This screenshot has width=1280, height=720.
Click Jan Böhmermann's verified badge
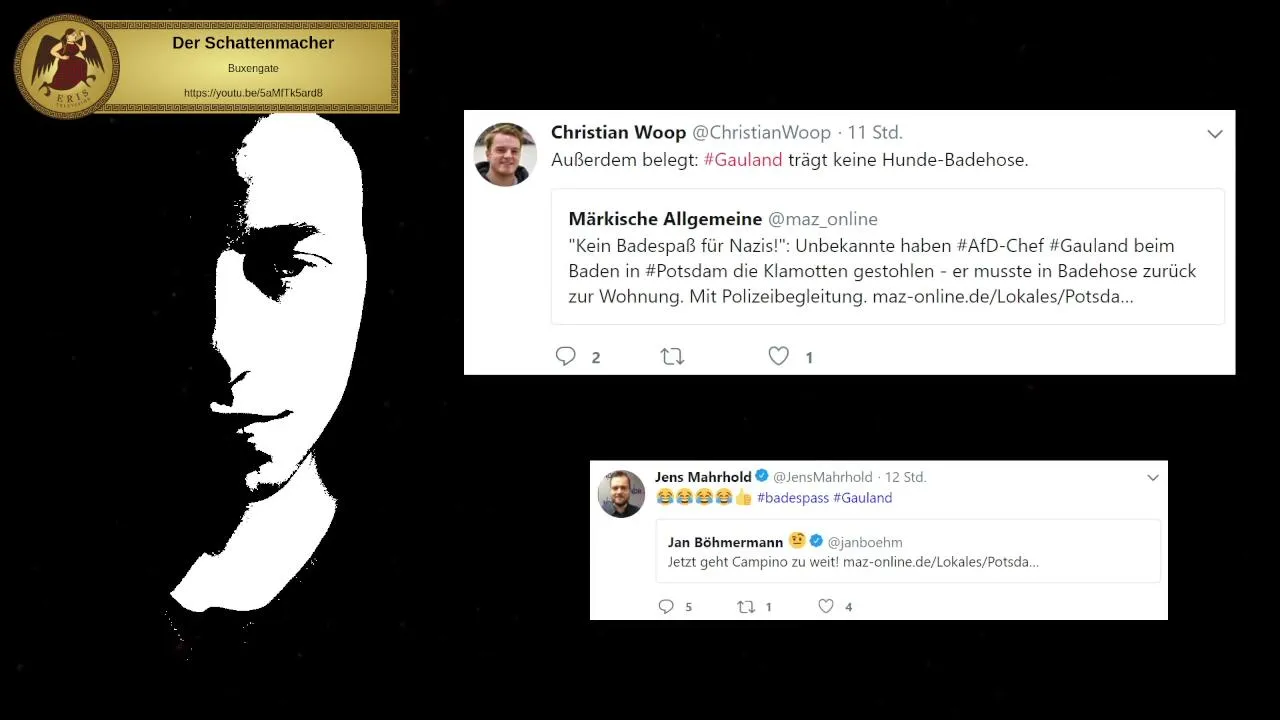(x=816, y=541)
